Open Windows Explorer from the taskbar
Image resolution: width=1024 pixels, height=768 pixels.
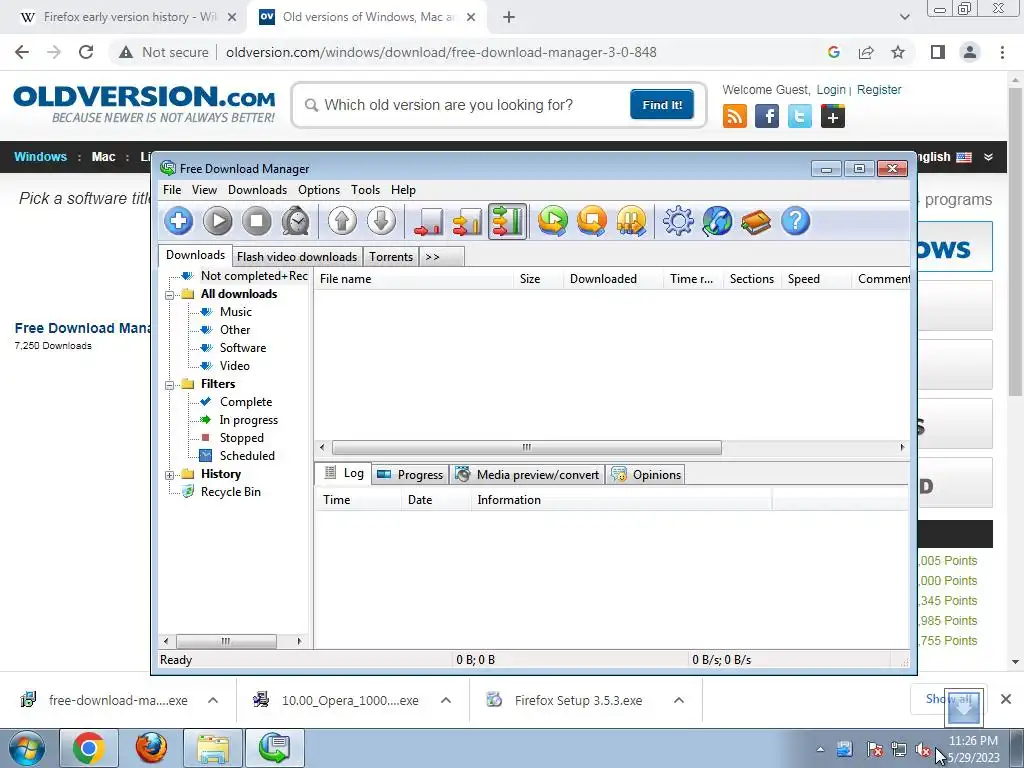pyautogui.click(x=213, y=748)
